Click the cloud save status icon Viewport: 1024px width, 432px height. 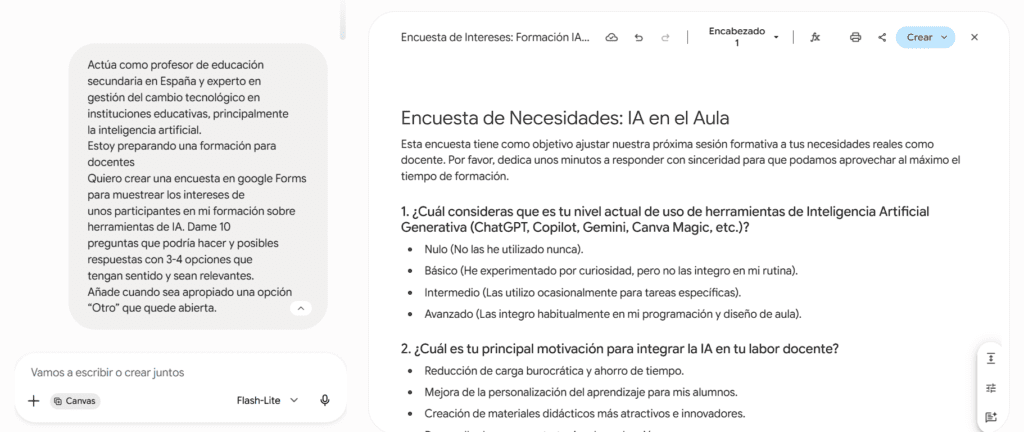[612, 38]
